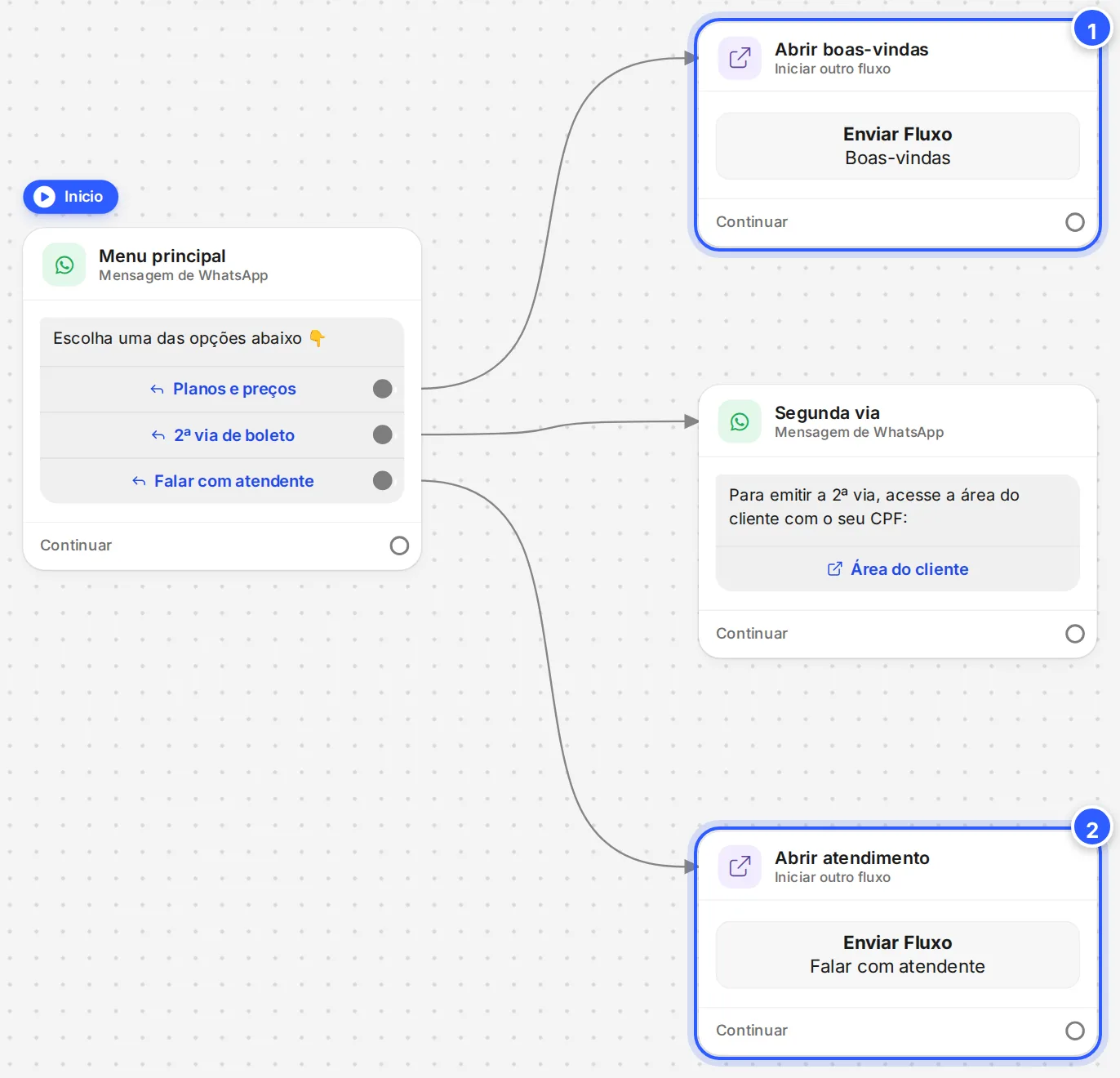
Task: Select the Segunda via node title
Action: 827,412
